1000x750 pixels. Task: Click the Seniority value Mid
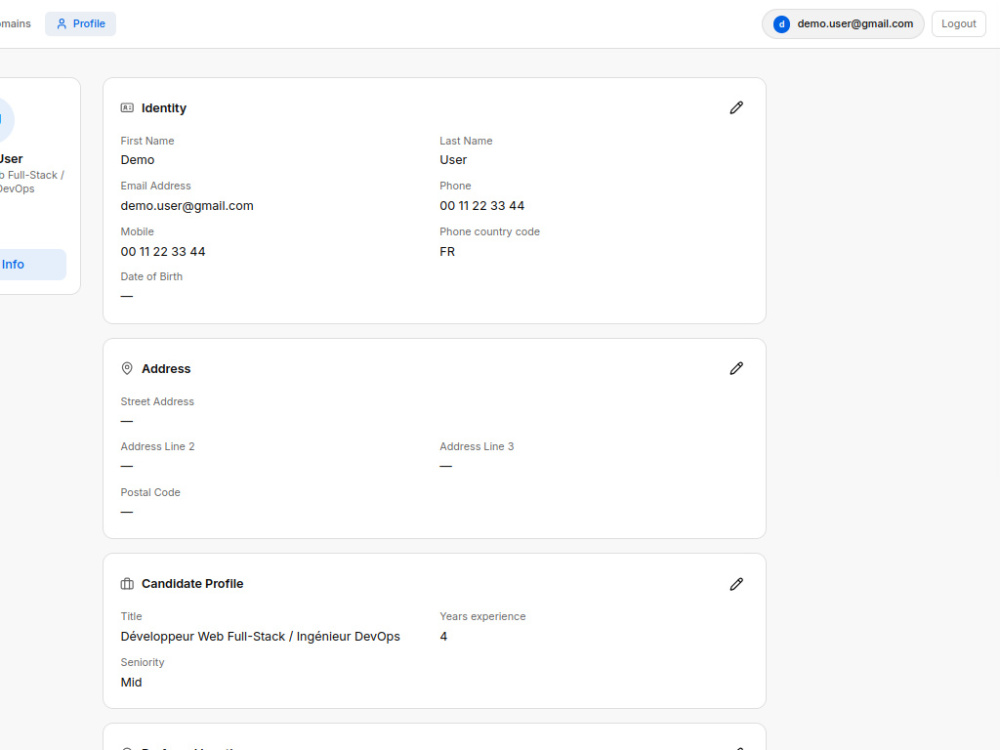131,682
